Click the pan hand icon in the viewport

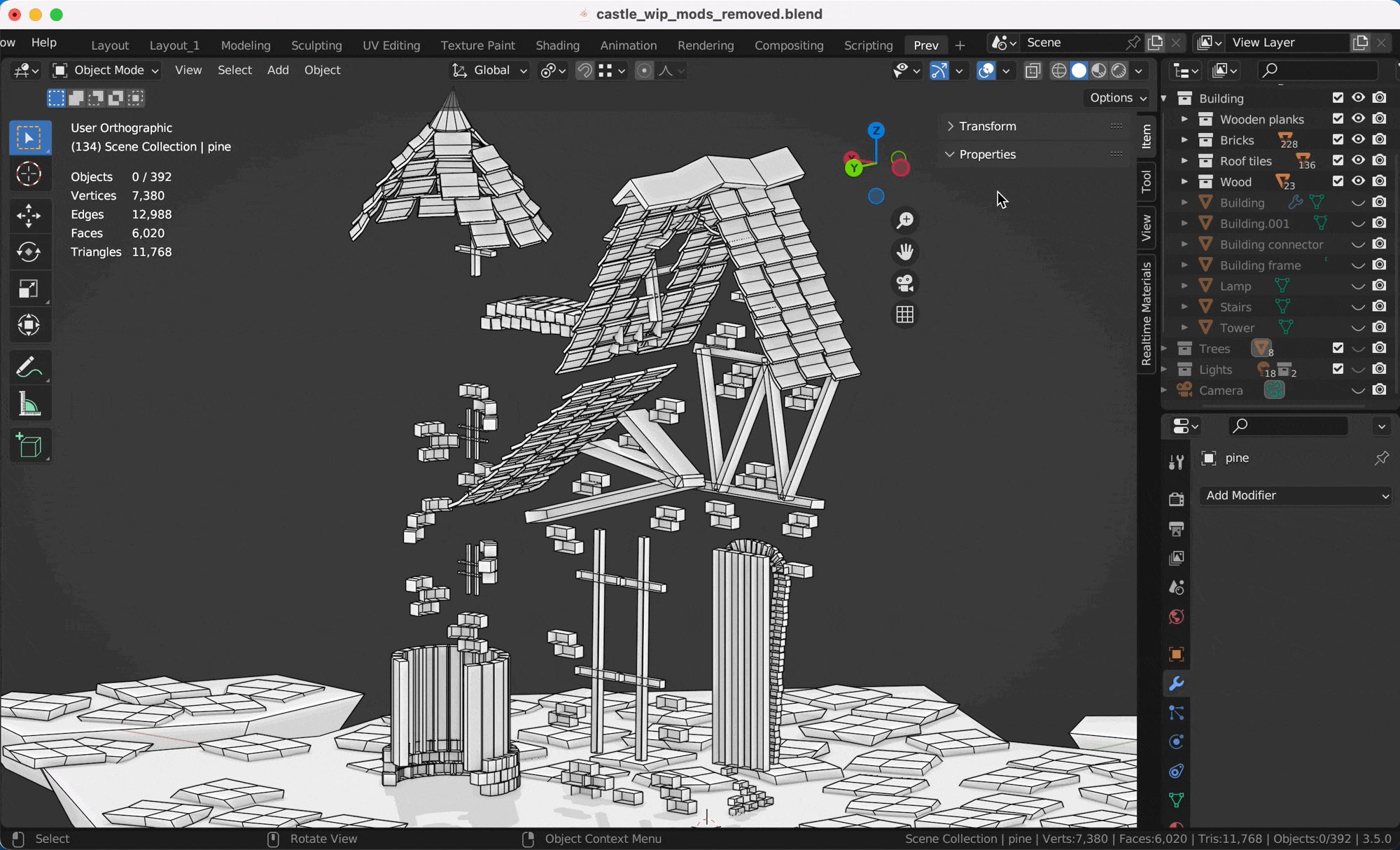[905, 251]
